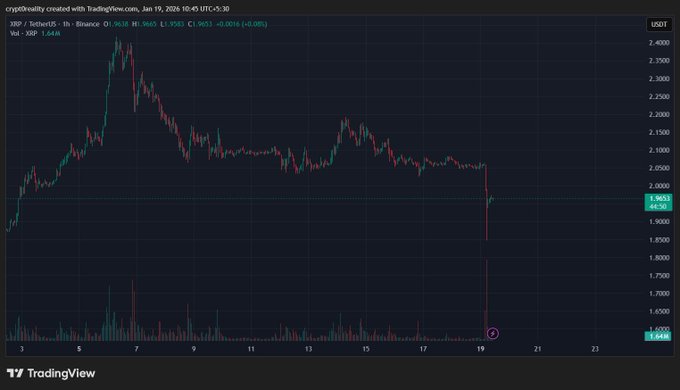Click the 2.0500 price axis label
Viewport: 680px width, 390px height.
659,168
